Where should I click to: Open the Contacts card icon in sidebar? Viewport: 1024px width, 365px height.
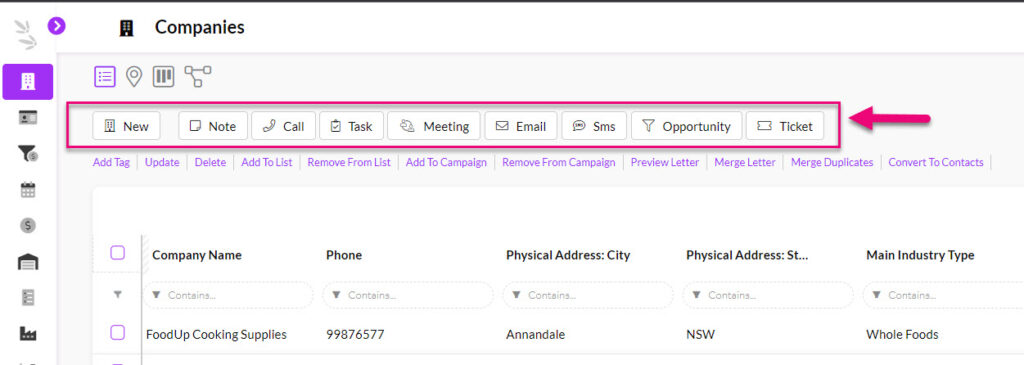(27, 118)
